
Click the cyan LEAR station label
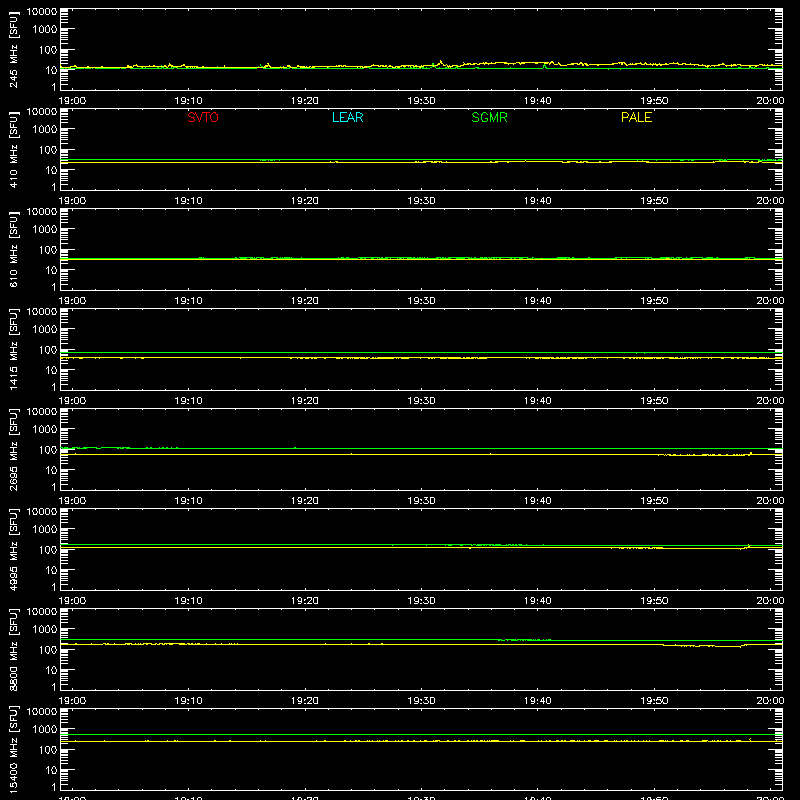[x=347, y=117]
